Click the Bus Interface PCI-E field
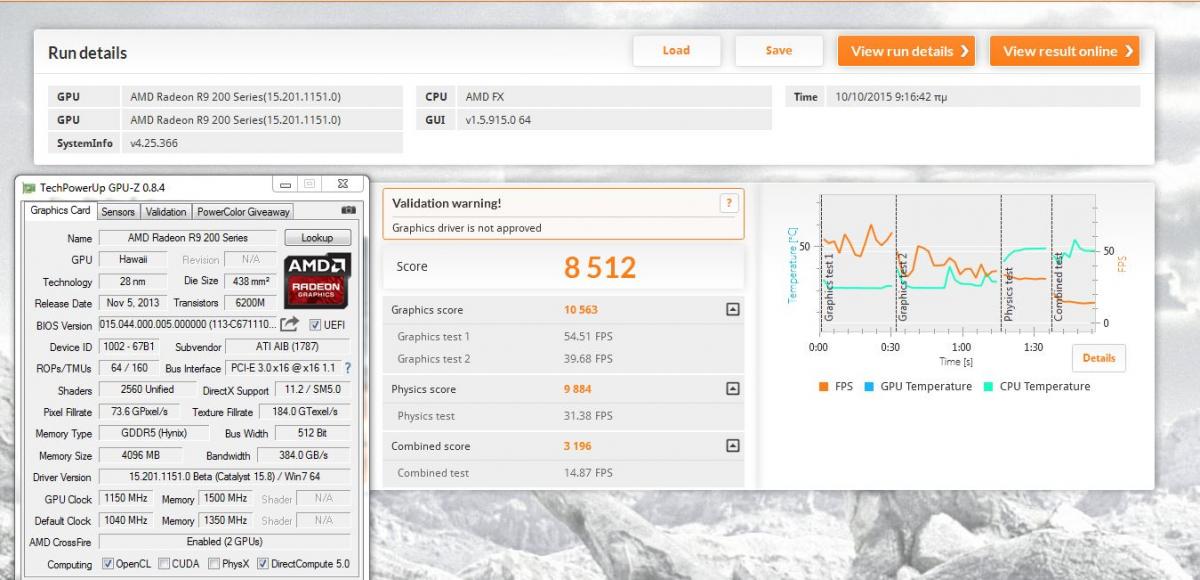The width and height of the screenshot is (1200, 580). (283, 368)
